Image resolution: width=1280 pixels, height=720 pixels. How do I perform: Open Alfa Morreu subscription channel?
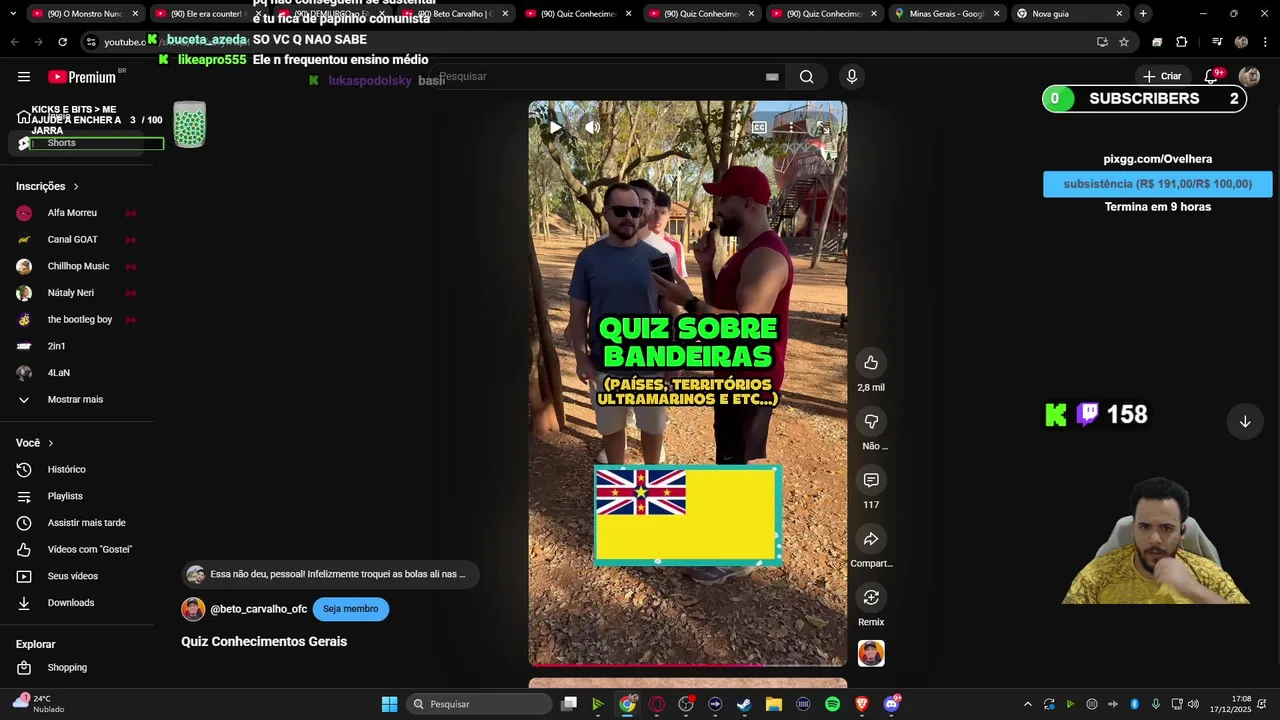[x=72, y=213]
